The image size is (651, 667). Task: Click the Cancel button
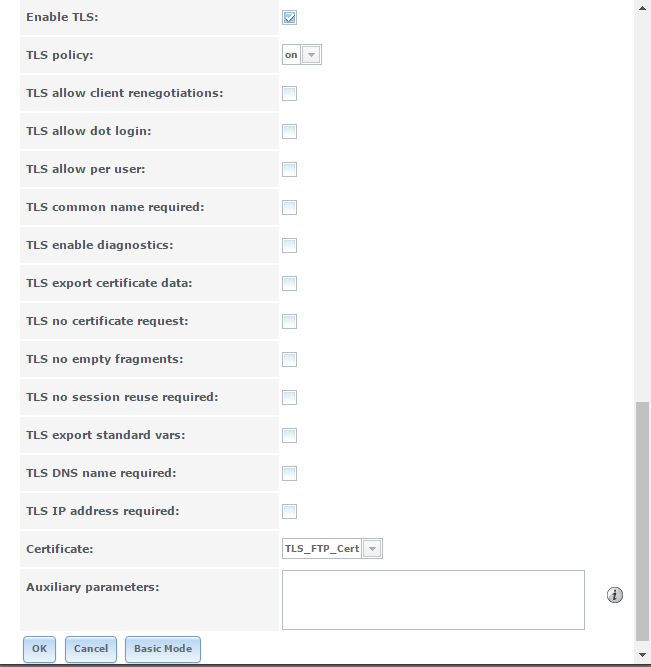tap(91, 649)
